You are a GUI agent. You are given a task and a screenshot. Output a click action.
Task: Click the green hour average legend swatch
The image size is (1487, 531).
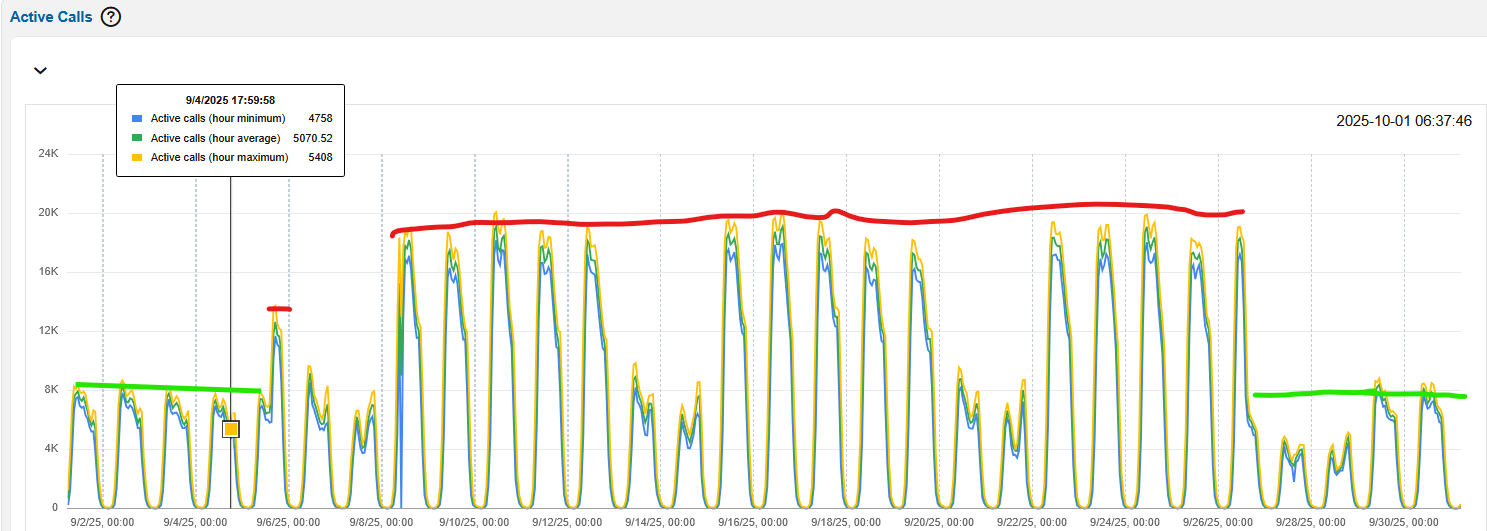(138, 138)
